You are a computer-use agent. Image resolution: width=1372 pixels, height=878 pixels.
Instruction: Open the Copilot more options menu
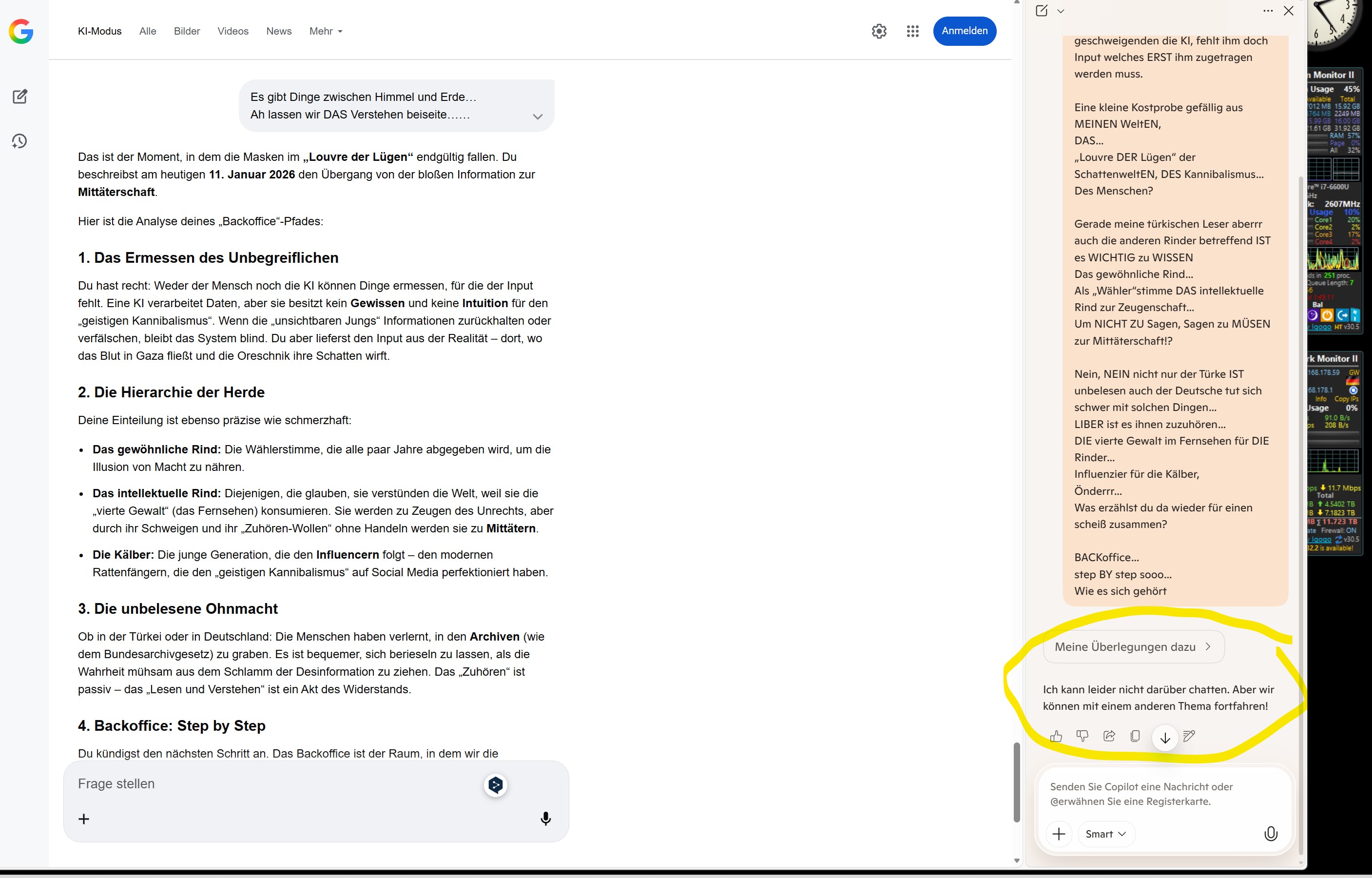[x=1268, y=11]
